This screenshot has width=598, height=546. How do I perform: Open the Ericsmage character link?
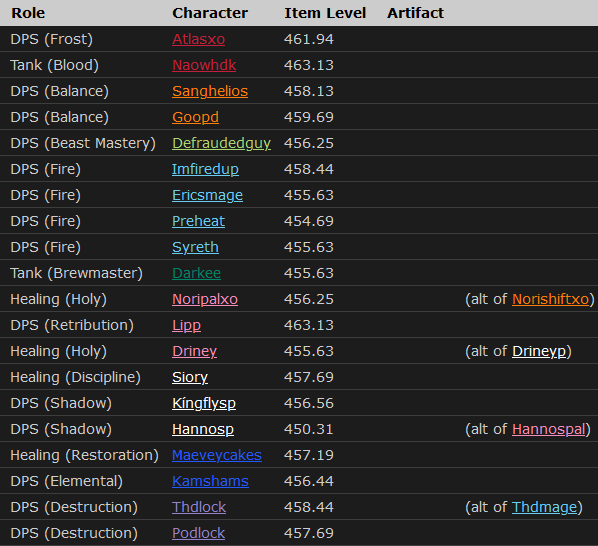[x=207, y=195]
